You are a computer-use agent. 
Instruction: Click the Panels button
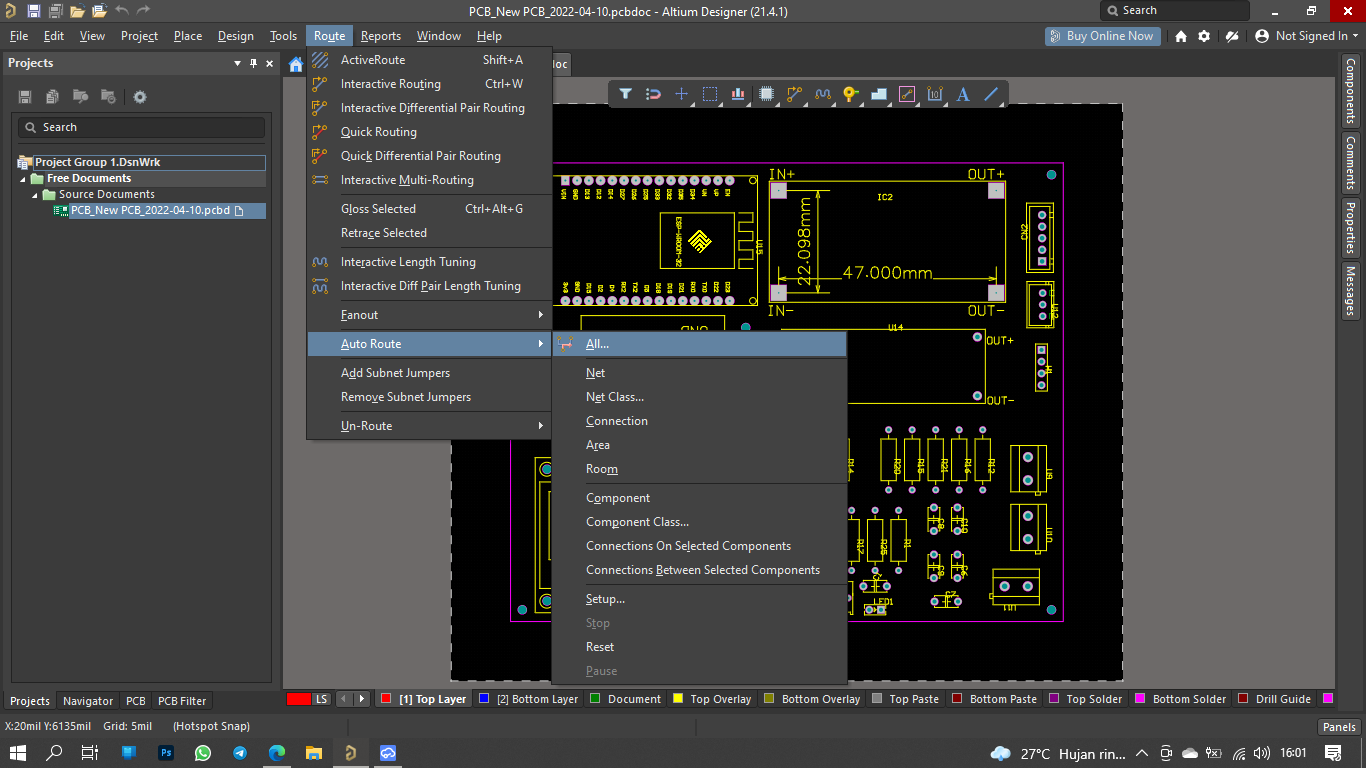pyautogui.click(x=1339, y=727)
